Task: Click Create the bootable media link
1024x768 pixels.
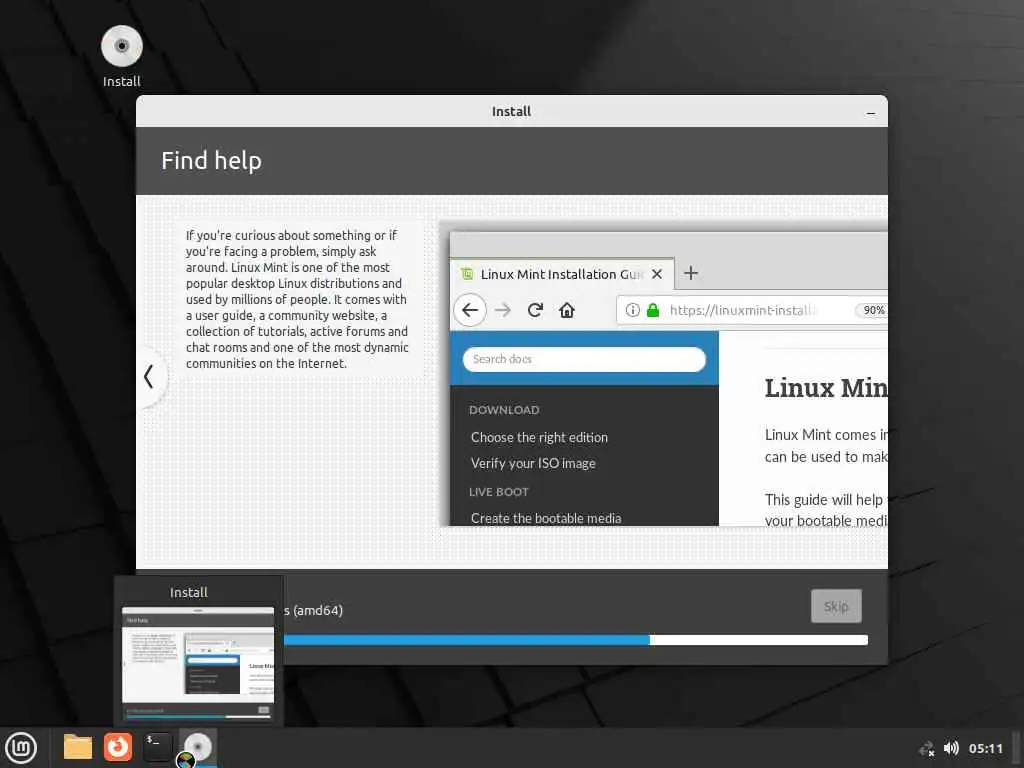Action: 546,518
